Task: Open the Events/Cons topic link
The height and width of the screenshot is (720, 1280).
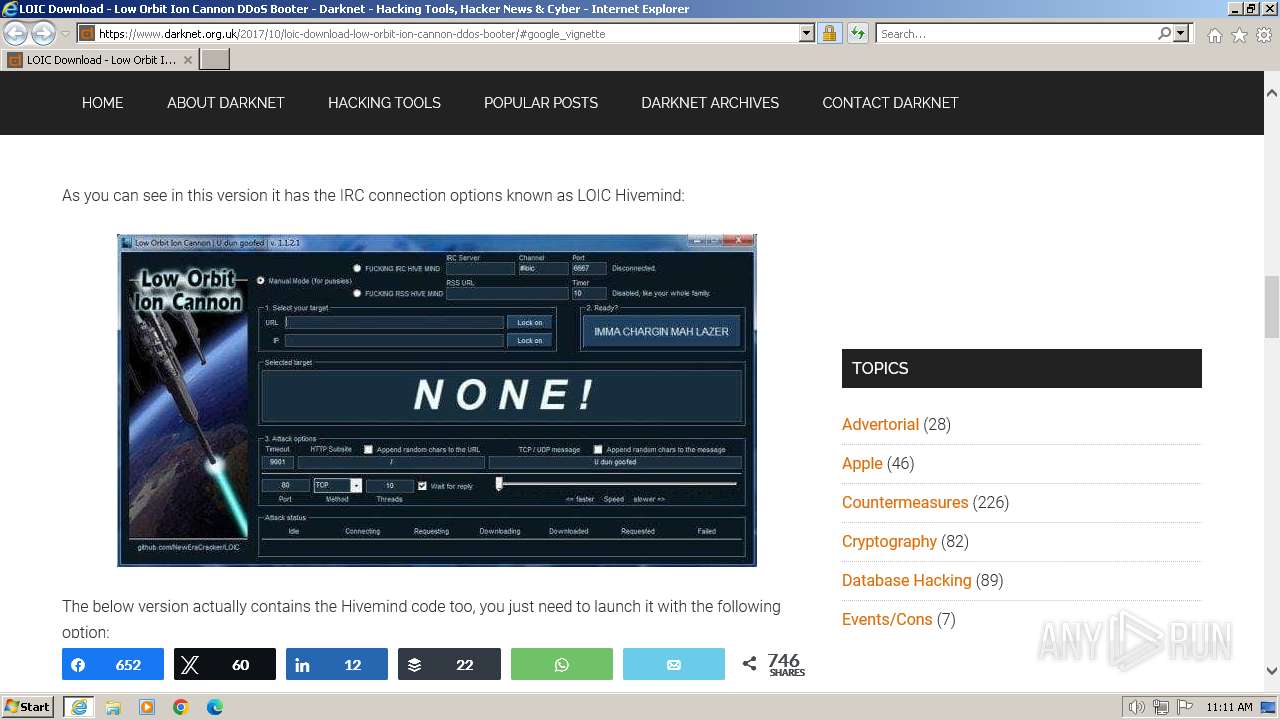Action: [887, 619]
